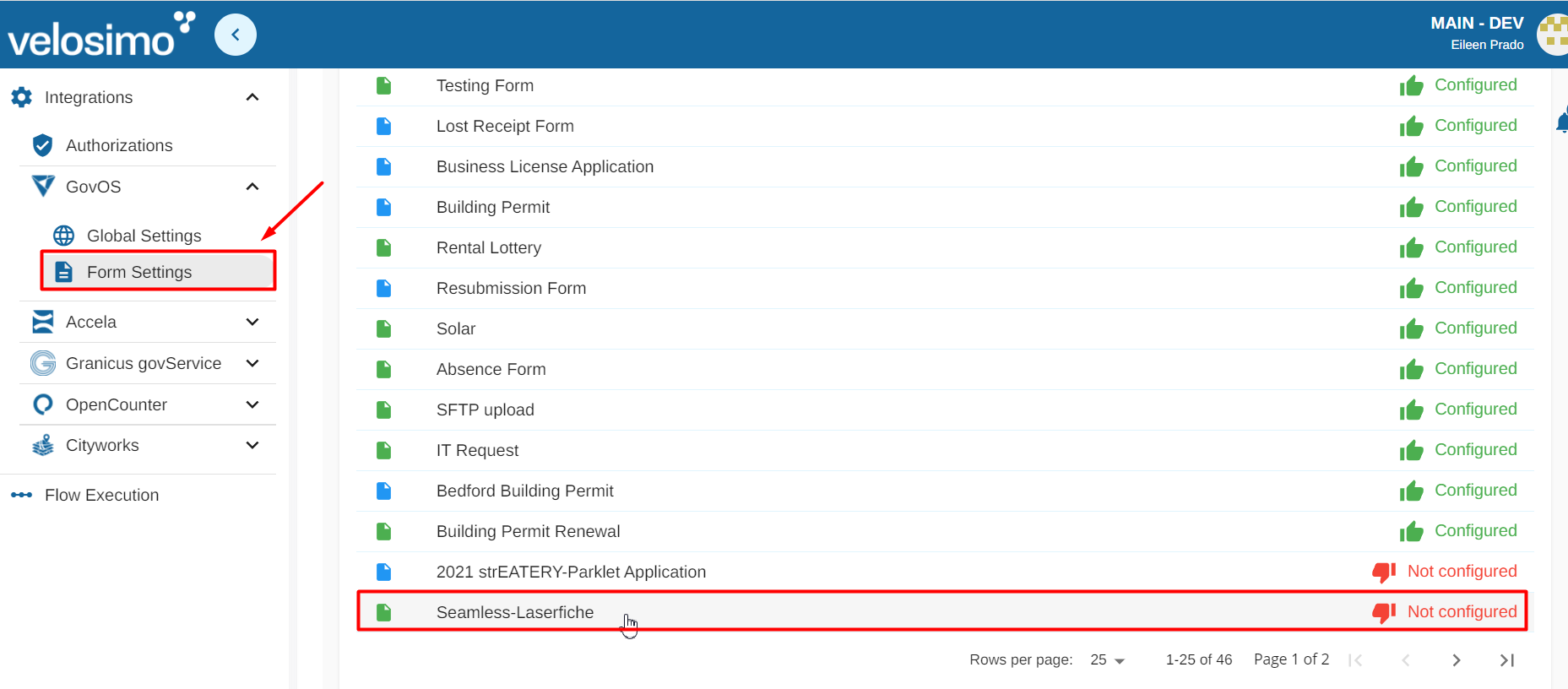Viewport: 1568px width, 689px height.
Task: Click Configured status for Building Permit Renewal
Action: pos(1476,531)
